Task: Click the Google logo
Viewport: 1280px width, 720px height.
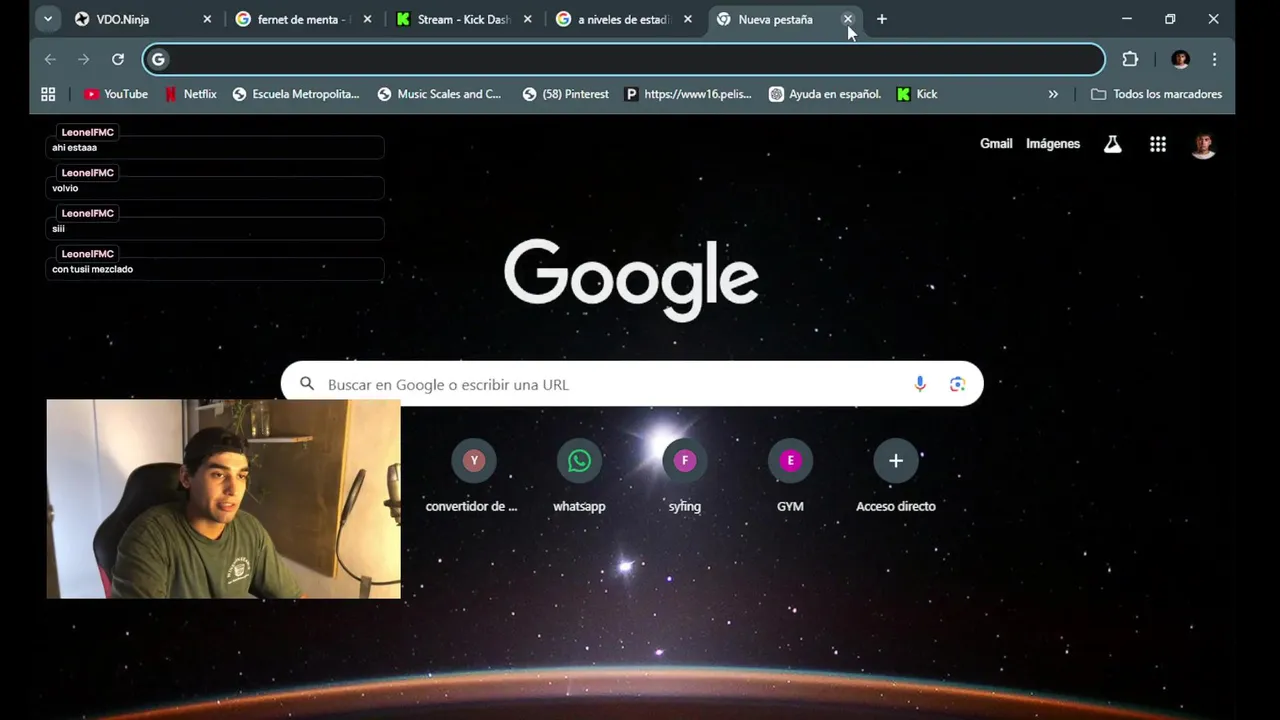Action: tap(631, 278)
